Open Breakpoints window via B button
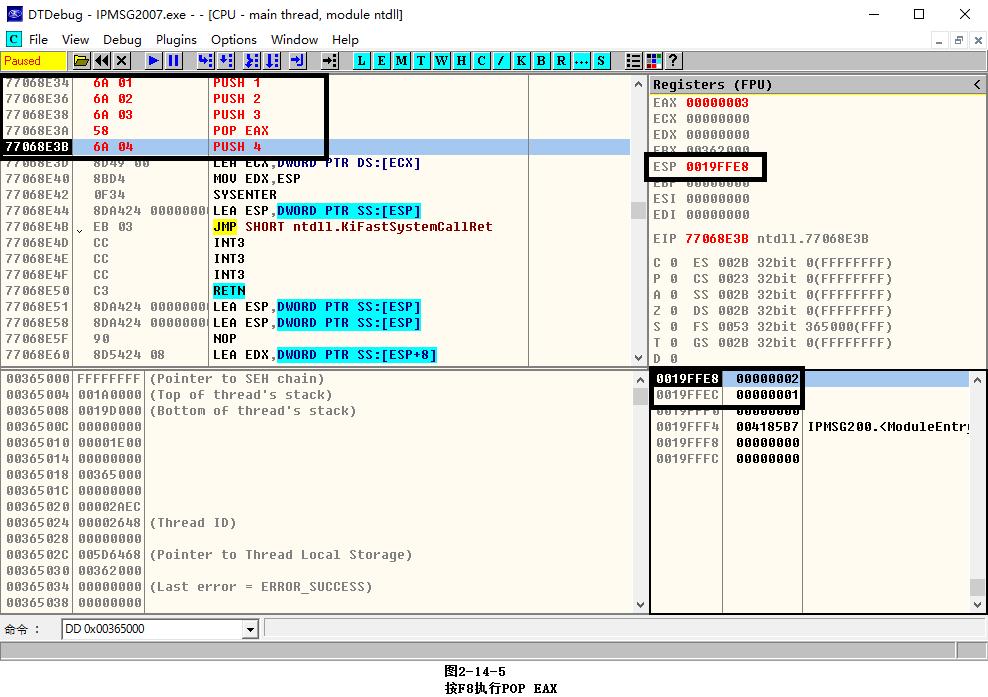 (541, 61)
